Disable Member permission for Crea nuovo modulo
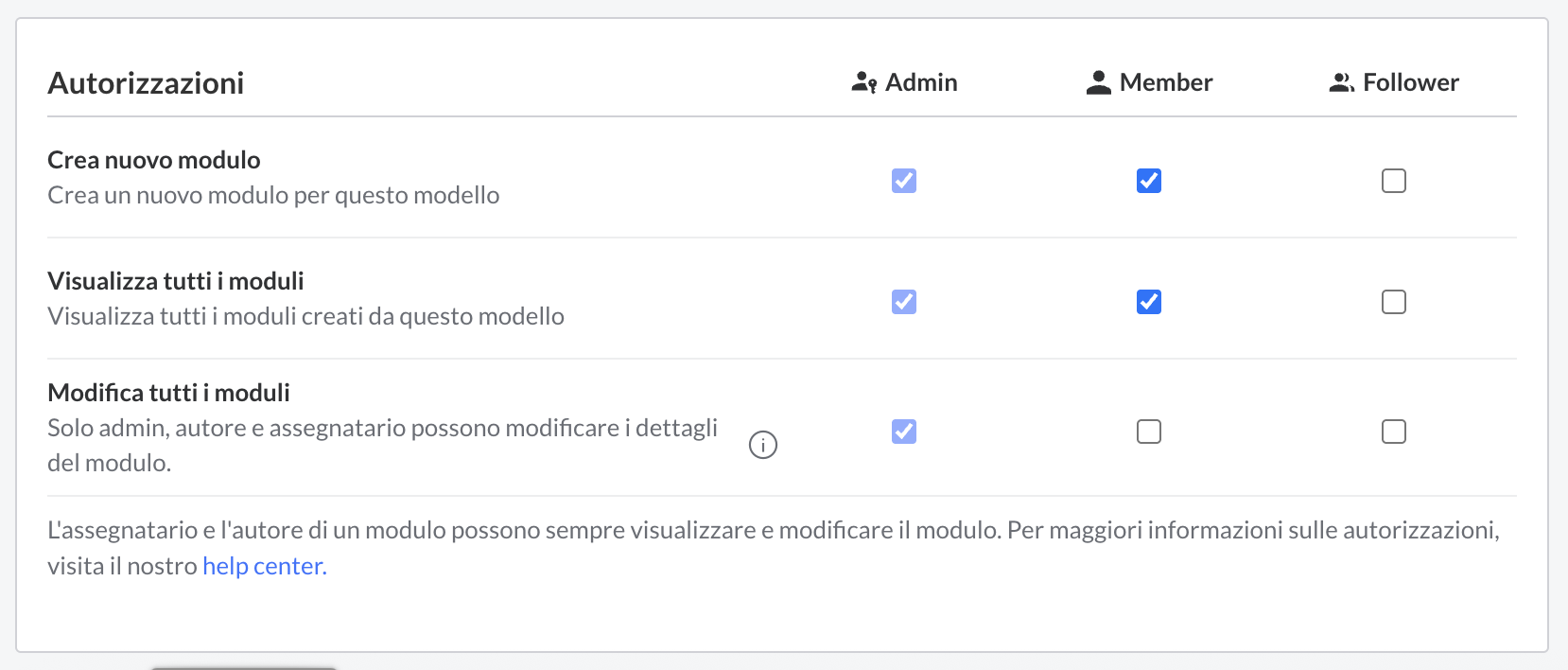 (1148, 180)
